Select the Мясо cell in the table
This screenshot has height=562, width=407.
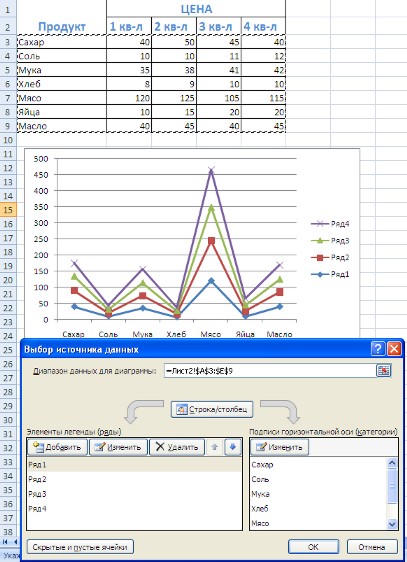(62, 98)
